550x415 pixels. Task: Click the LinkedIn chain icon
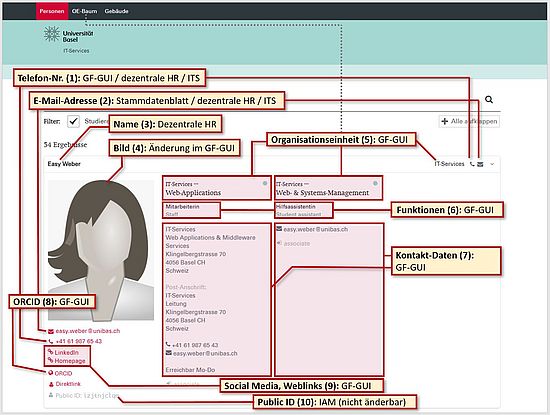(51, 352)
